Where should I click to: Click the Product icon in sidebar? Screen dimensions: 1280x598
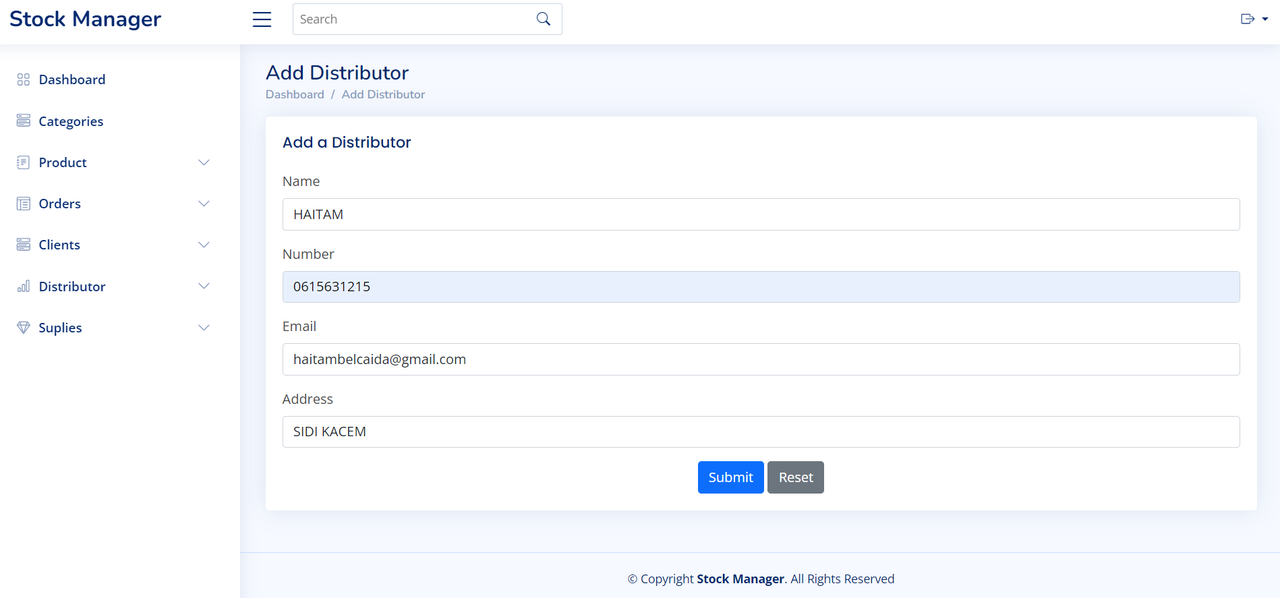click(x=23, y=162)
